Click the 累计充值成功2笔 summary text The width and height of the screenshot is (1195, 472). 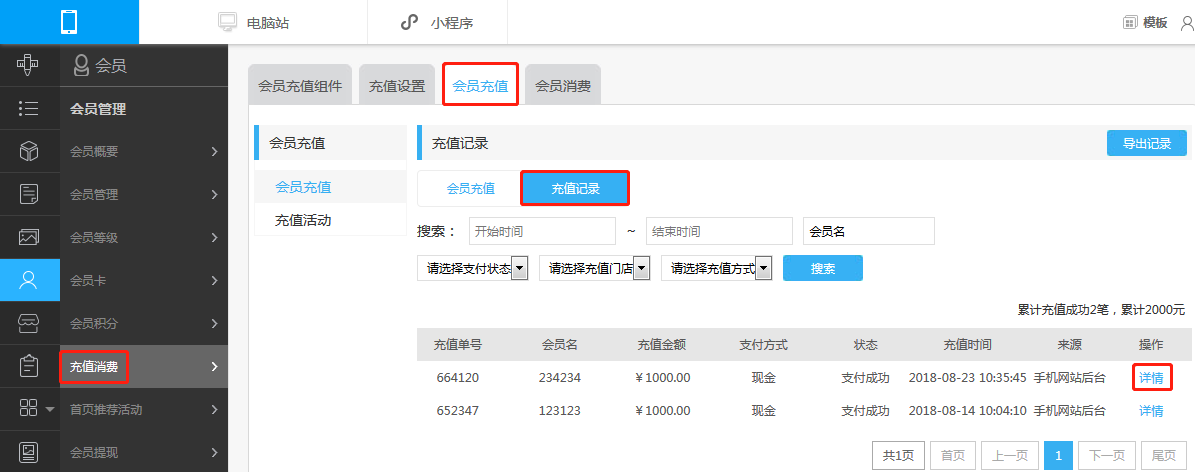pos(1065,310)
